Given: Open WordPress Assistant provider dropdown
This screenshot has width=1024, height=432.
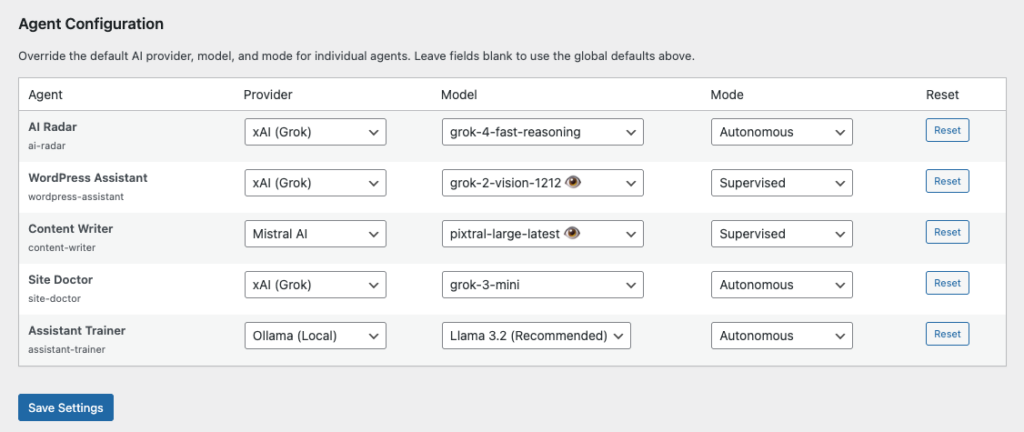Looking at the screenshot, I should pos(315,183).
